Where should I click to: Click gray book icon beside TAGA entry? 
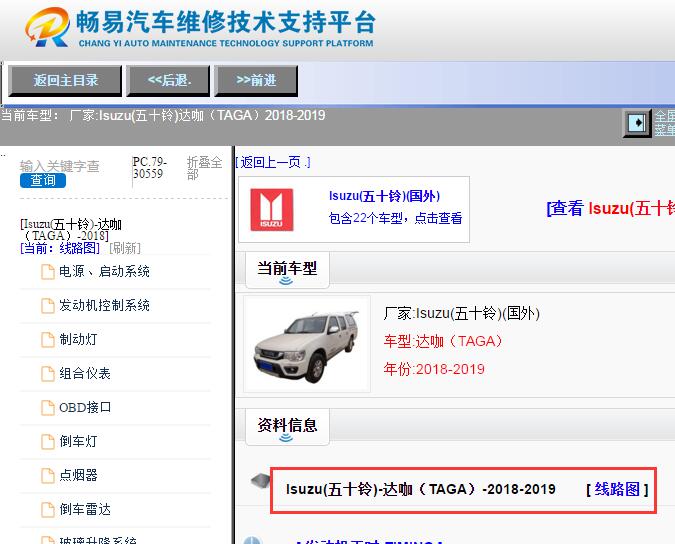pos(260,481)
